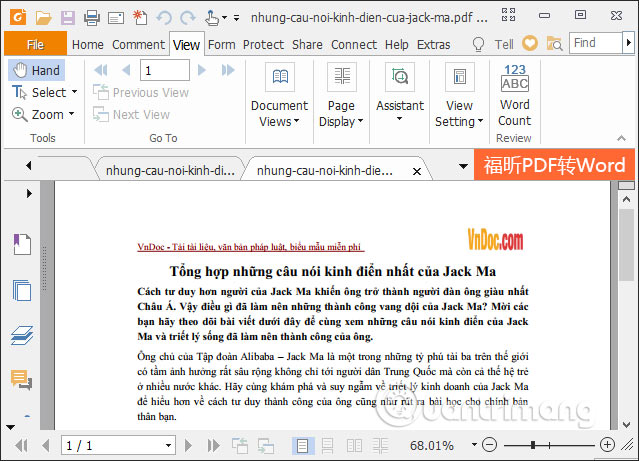This screenshot has height=461, width=639.
Task: Open the Share ribbon tab
Action: coord(307,44)
